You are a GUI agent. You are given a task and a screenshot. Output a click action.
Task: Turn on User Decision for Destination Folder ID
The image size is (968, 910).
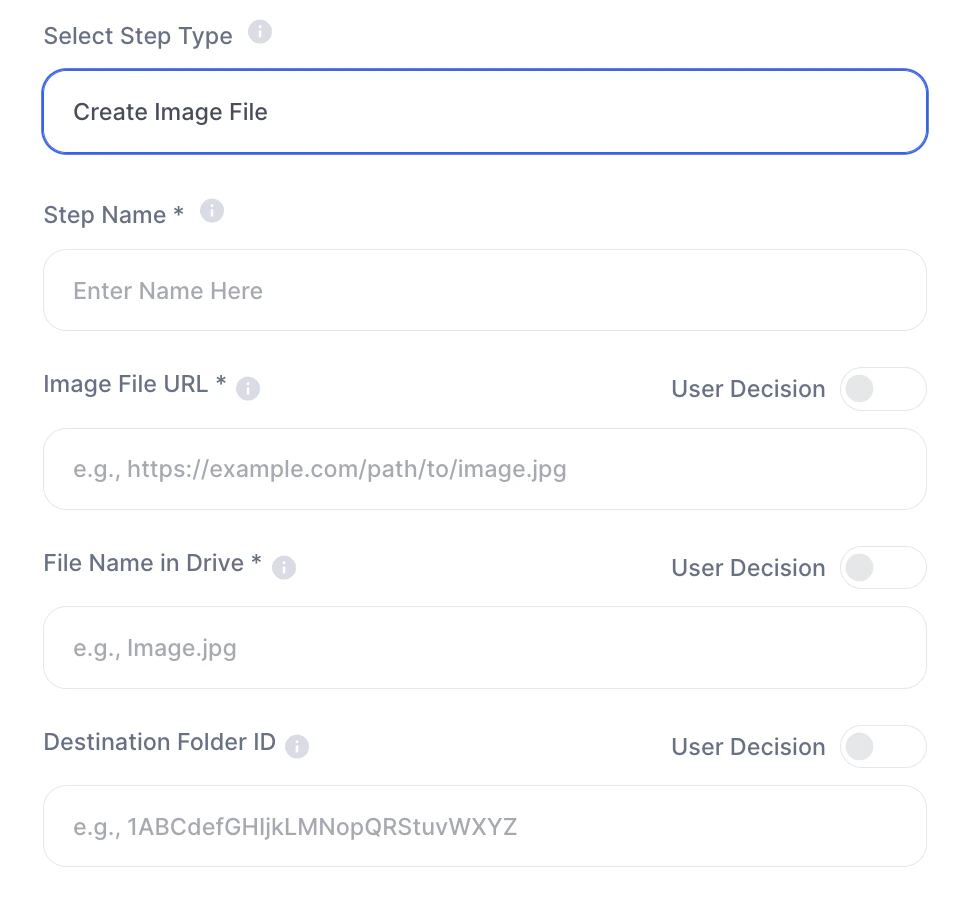pyautogui.click(x=883, y=747)
